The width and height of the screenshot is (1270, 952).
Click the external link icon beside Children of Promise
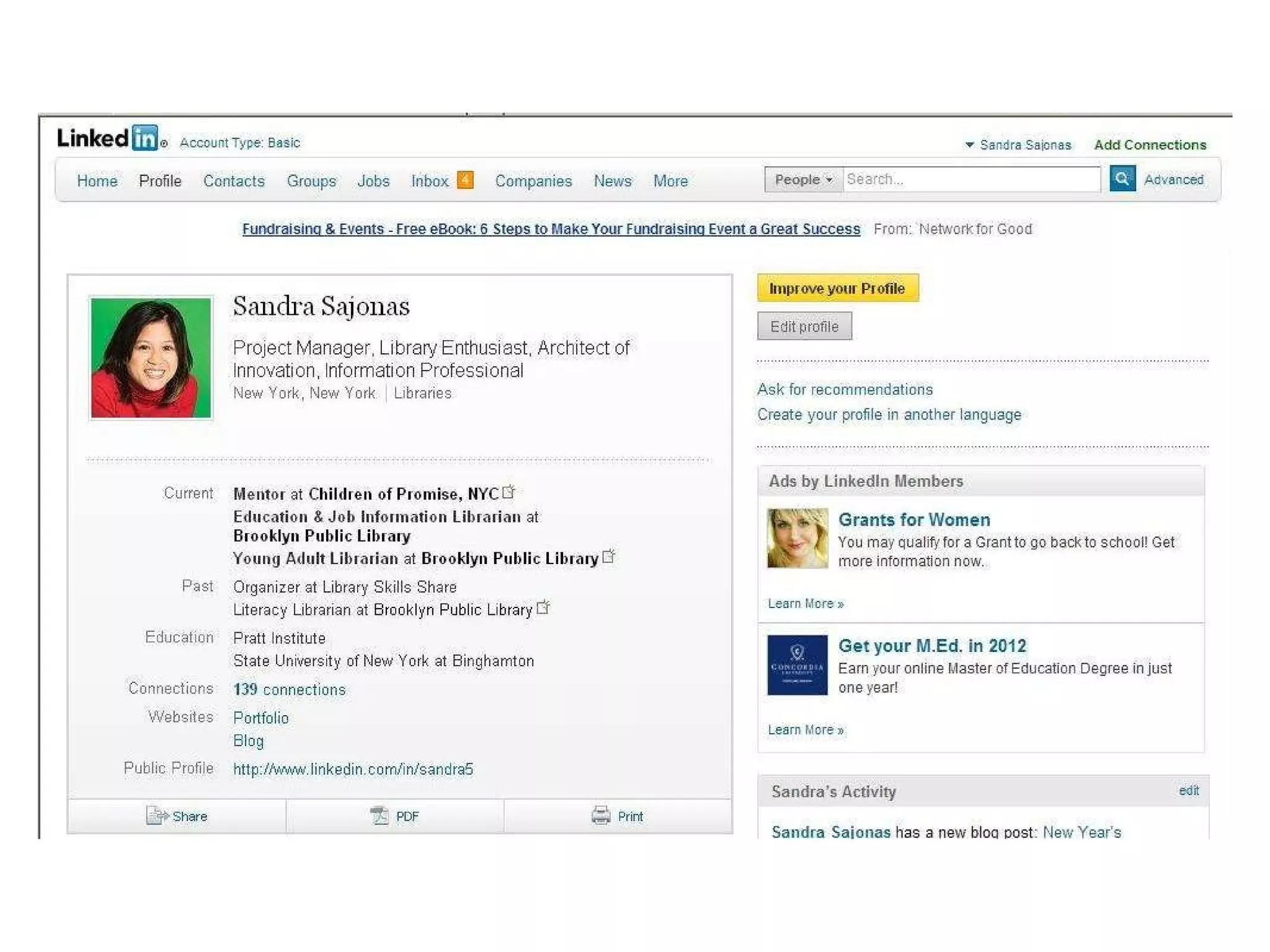click(509, 492)
